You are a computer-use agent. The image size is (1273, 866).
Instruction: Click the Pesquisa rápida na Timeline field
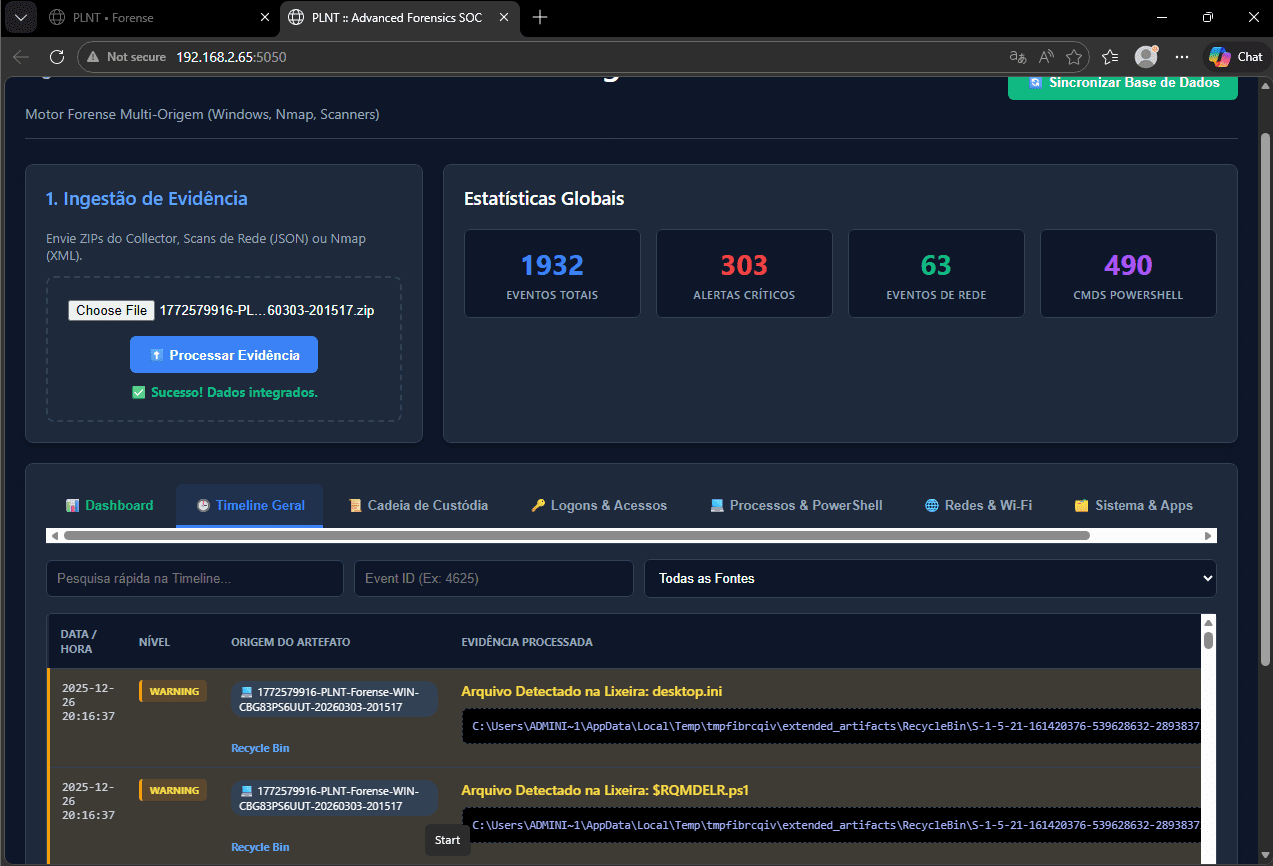click(194, 578)
